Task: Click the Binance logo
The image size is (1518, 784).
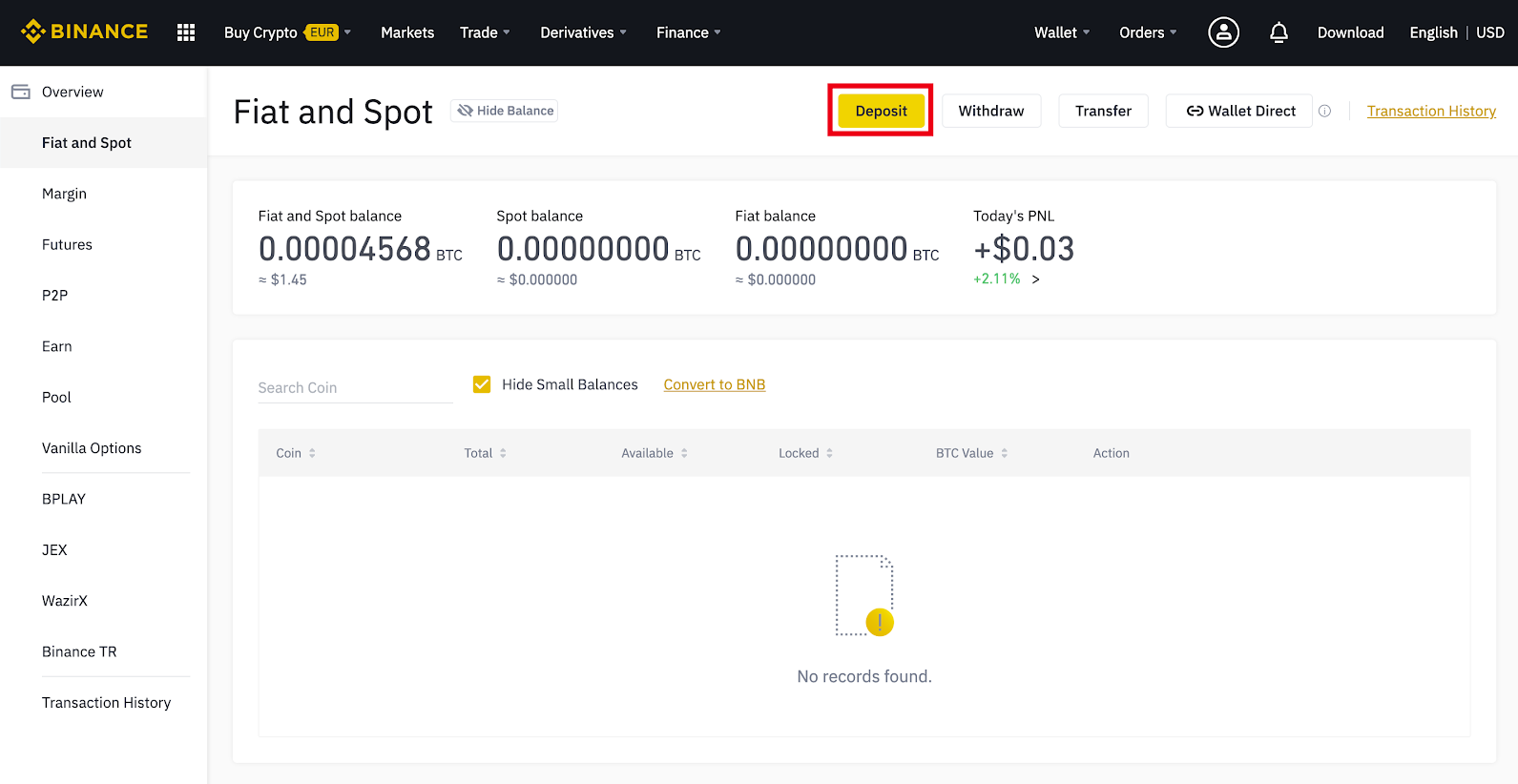Action: coord(85,31)
